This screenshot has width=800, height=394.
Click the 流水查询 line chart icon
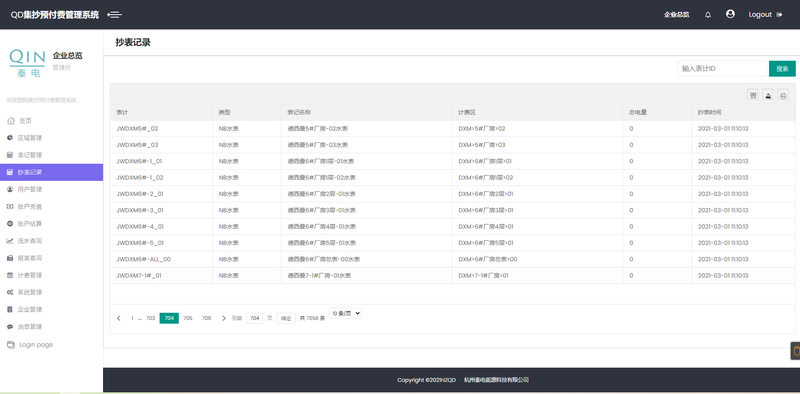pyautogui.click(x=10, y=241)
